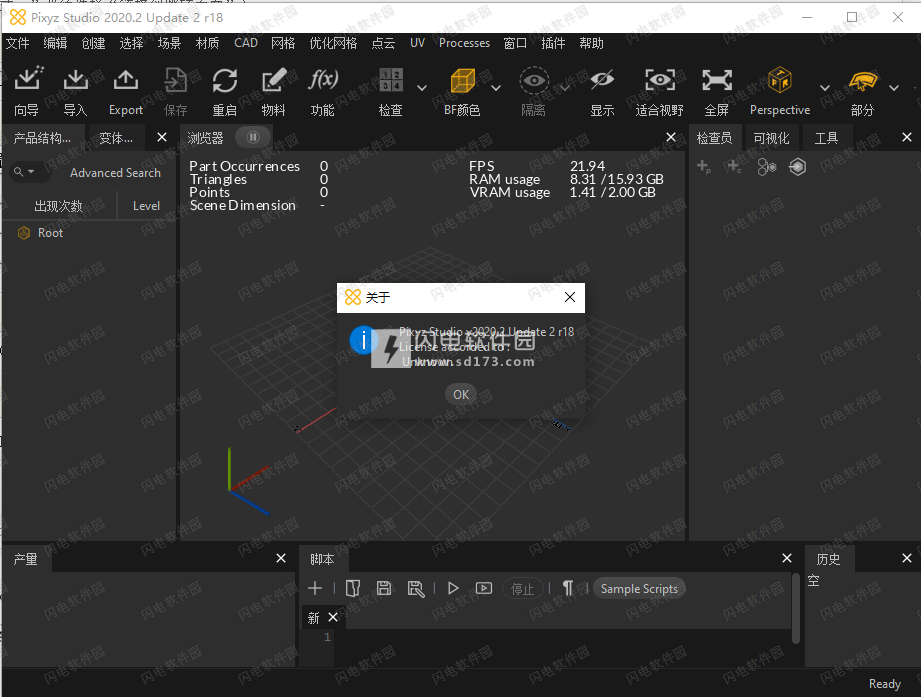Switch to the 产品结构 tab
Screen dimensions: 921x697
[x=44, y=138]
